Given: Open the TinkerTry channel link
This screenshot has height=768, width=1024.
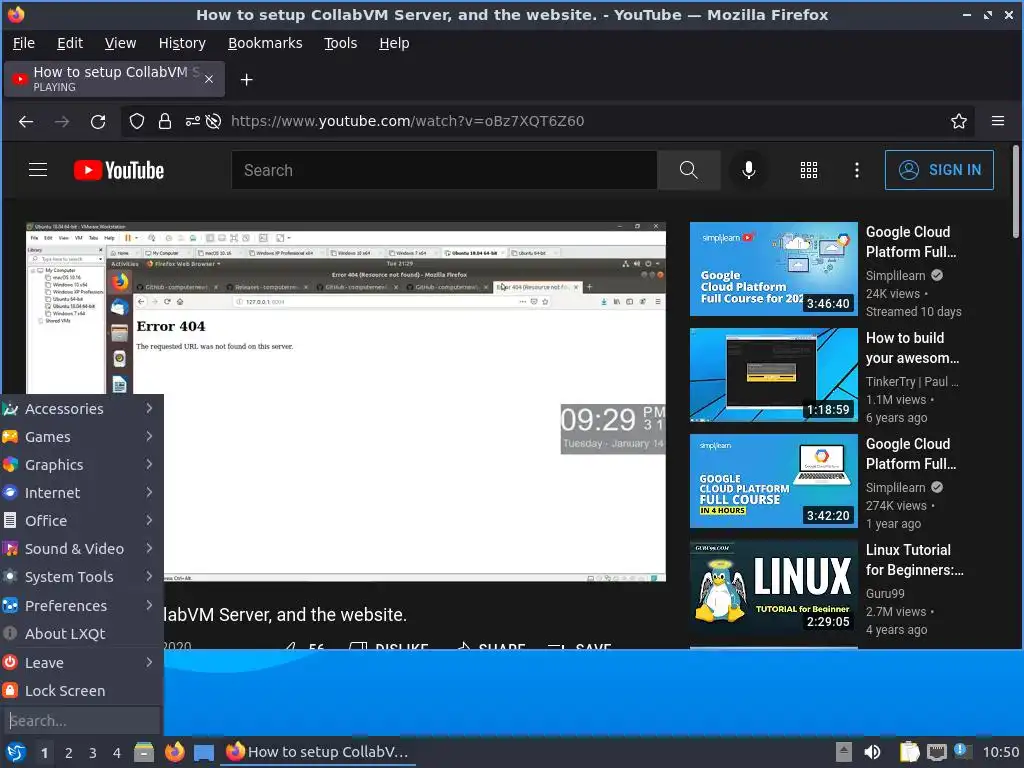Looking at the screenshot, I should 912,382.
